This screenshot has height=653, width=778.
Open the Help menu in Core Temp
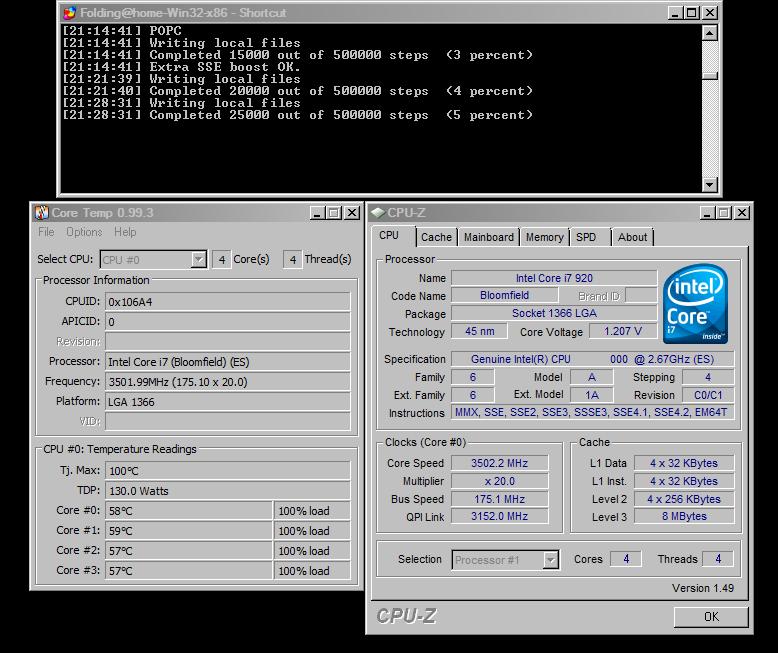pyautogui.click(x=125, y=232)
